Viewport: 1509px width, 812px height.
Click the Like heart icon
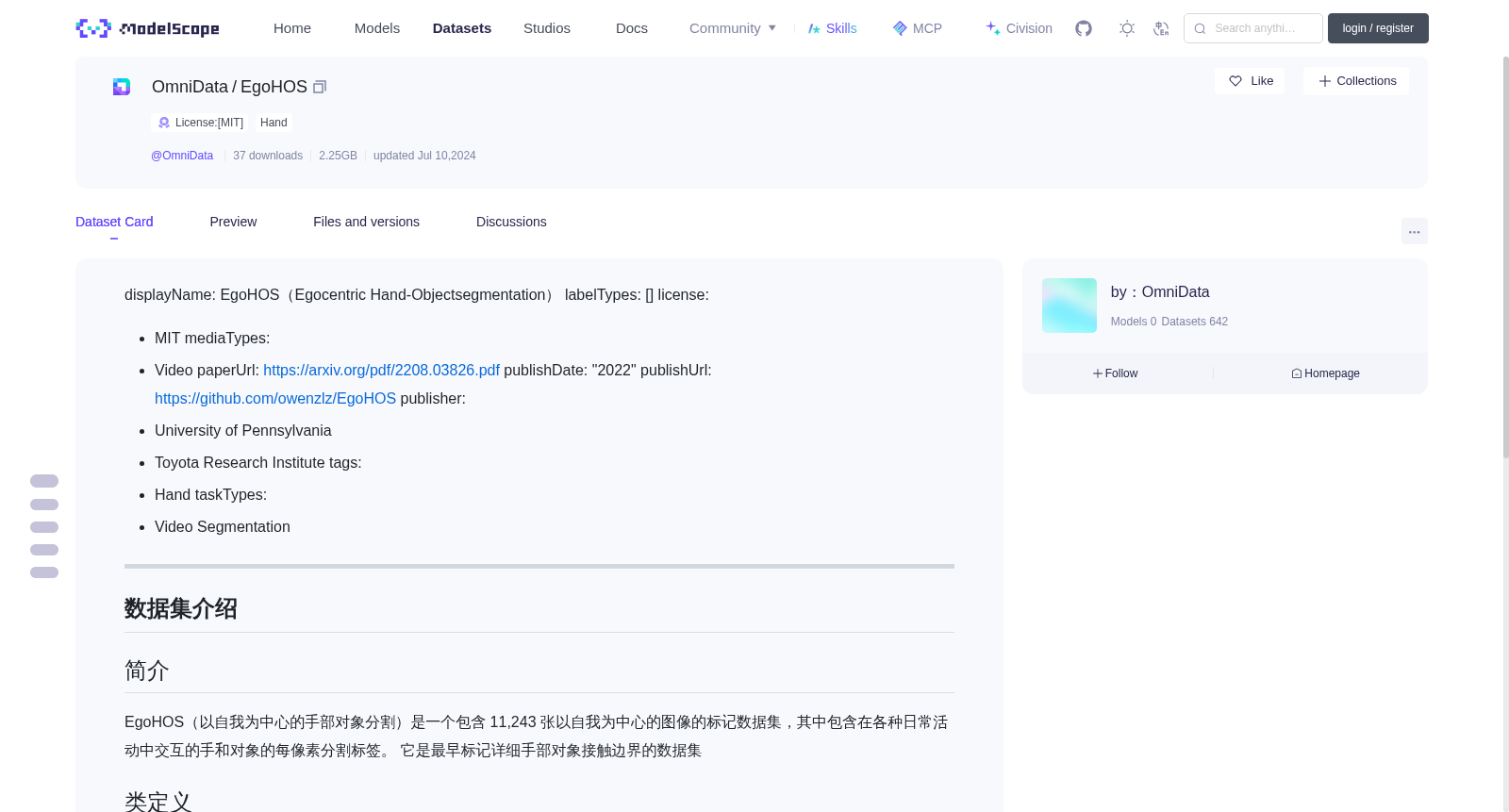click(x=1235, y=81)
